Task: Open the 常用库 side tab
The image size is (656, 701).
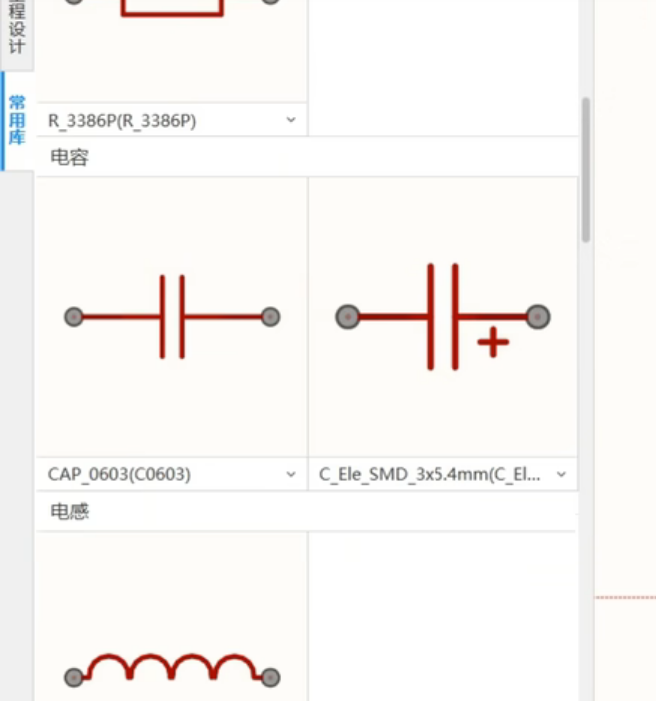Action: click(17, 120)
